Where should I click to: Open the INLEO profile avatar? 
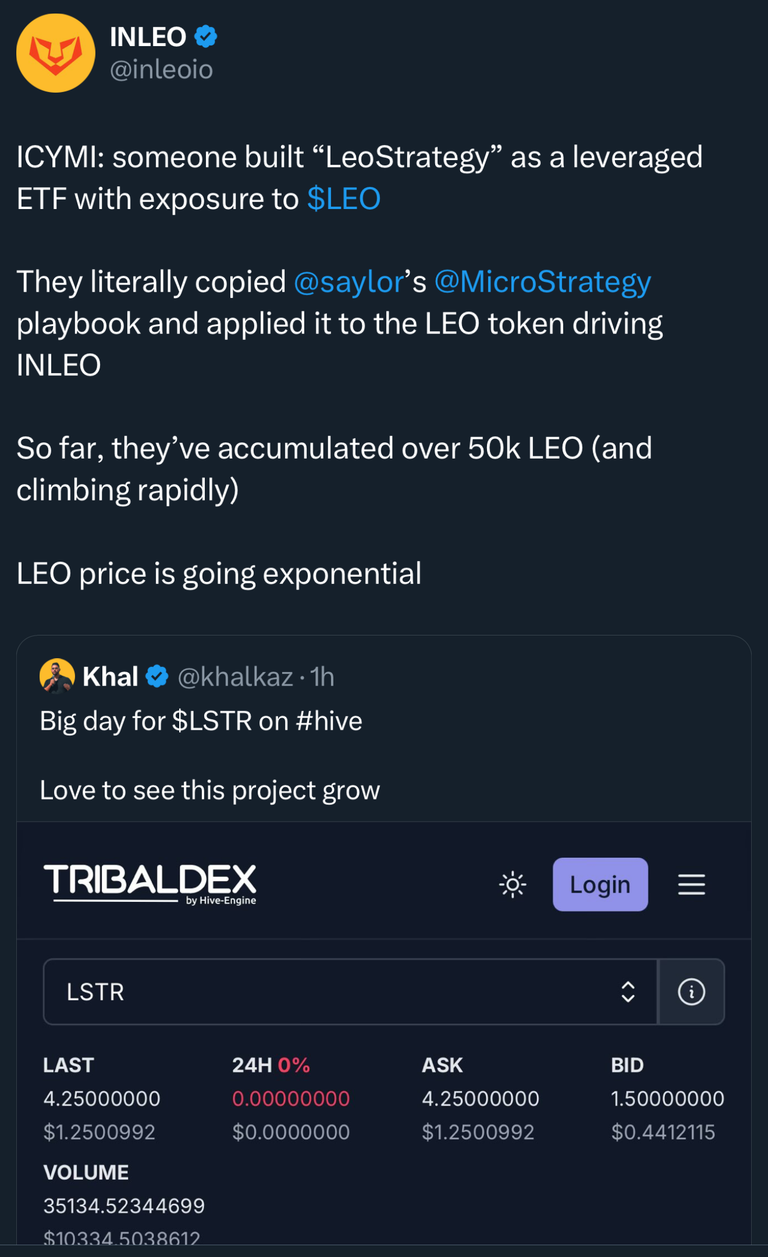(56, 53)
